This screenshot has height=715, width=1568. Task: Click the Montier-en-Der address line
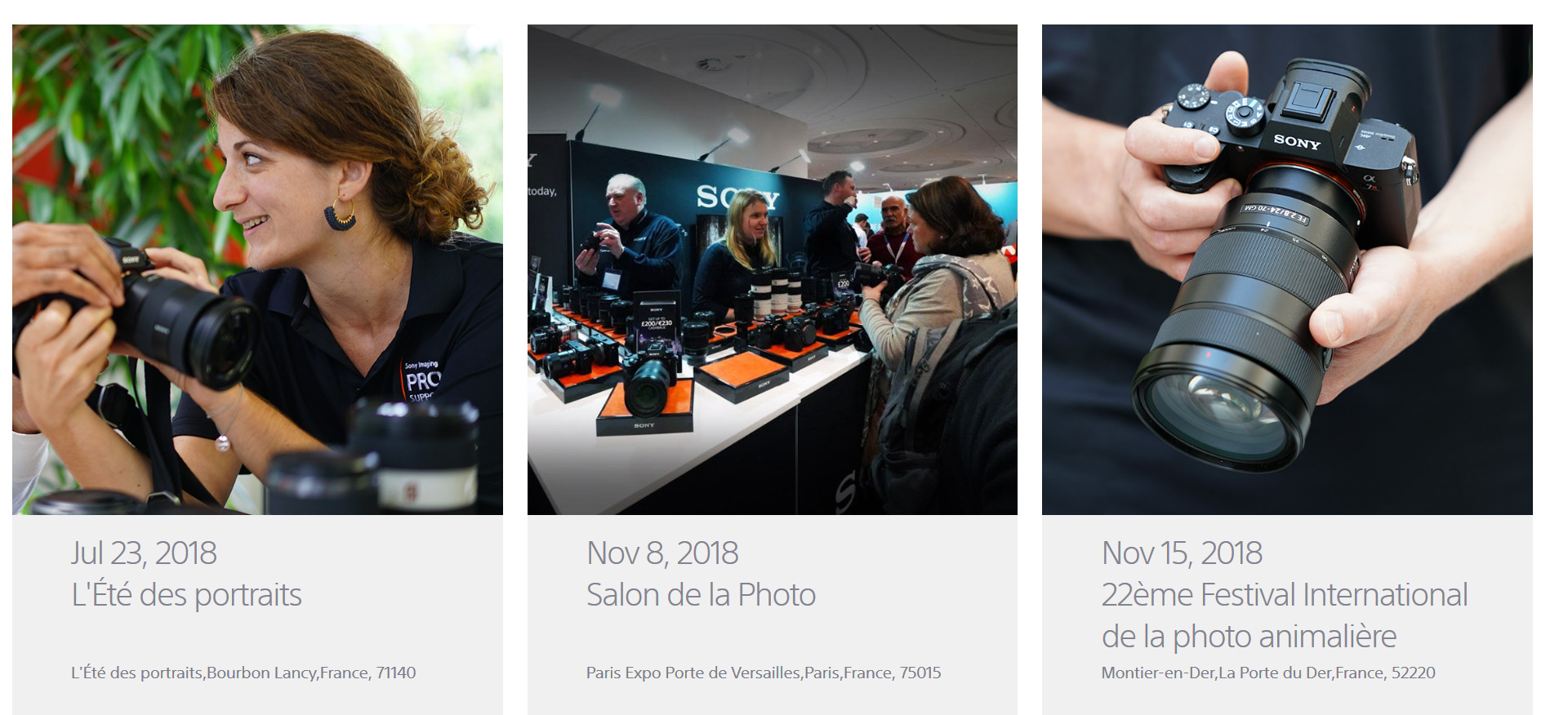(x=1268, y=673)
